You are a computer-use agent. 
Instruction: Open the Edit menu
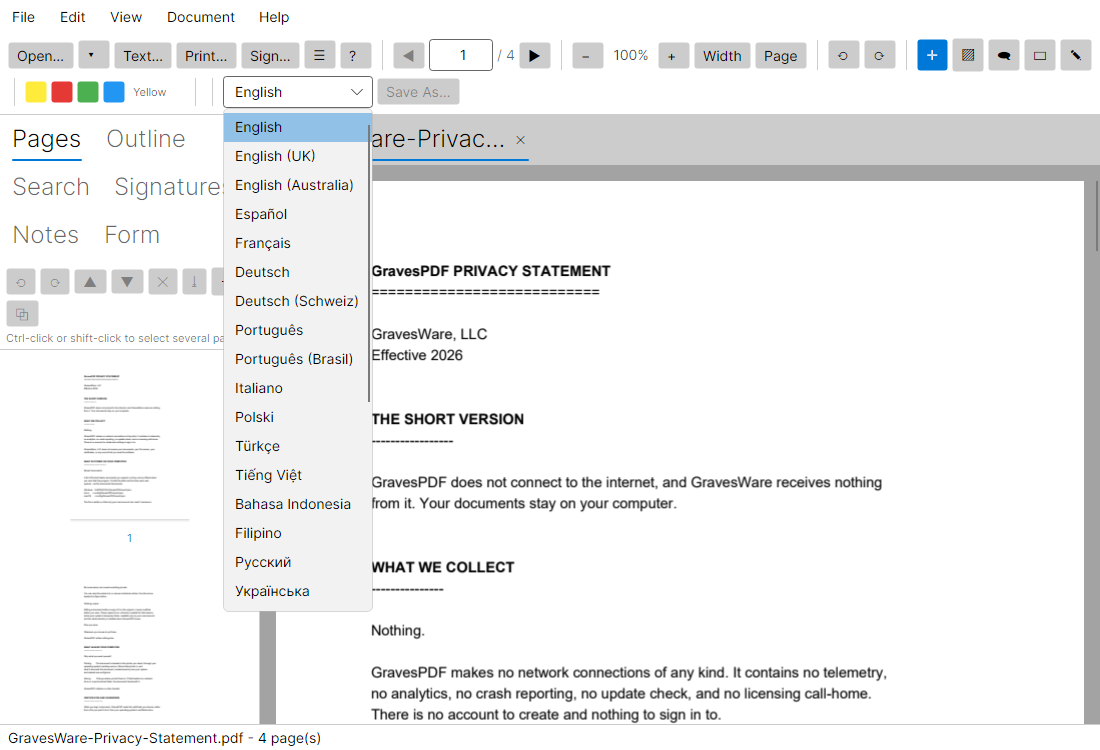pyautogui.click(x=72, y=17)
